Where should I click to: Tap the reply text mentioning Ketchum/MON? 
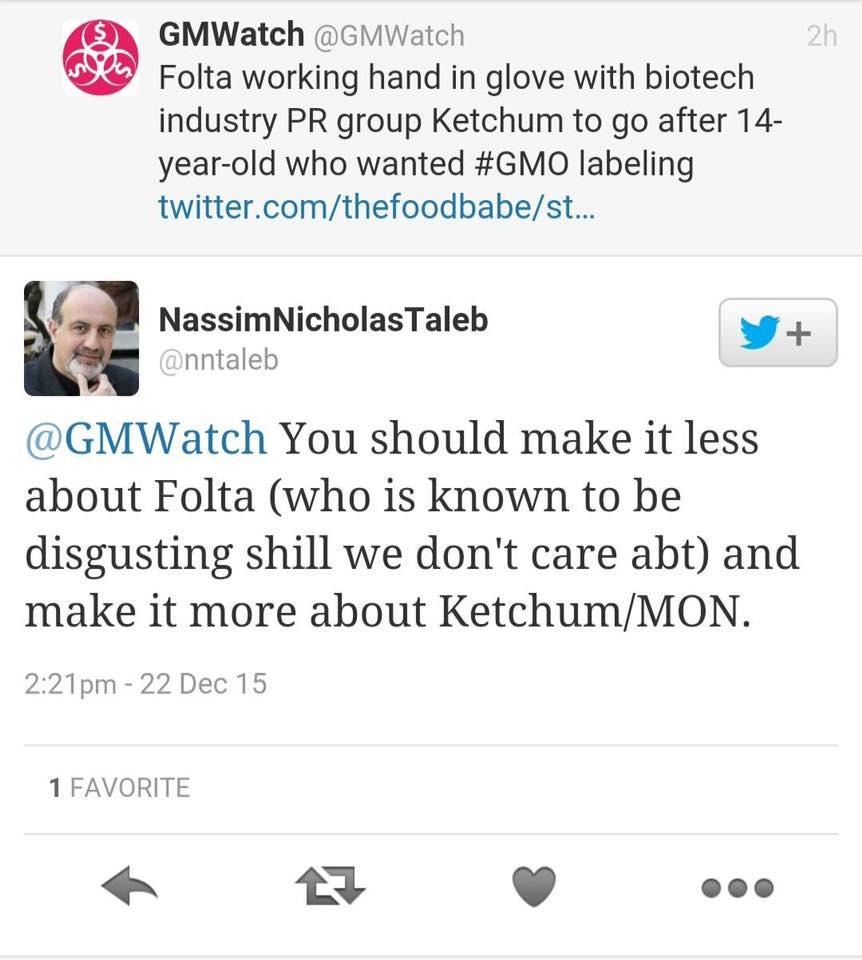click(411, 524)
